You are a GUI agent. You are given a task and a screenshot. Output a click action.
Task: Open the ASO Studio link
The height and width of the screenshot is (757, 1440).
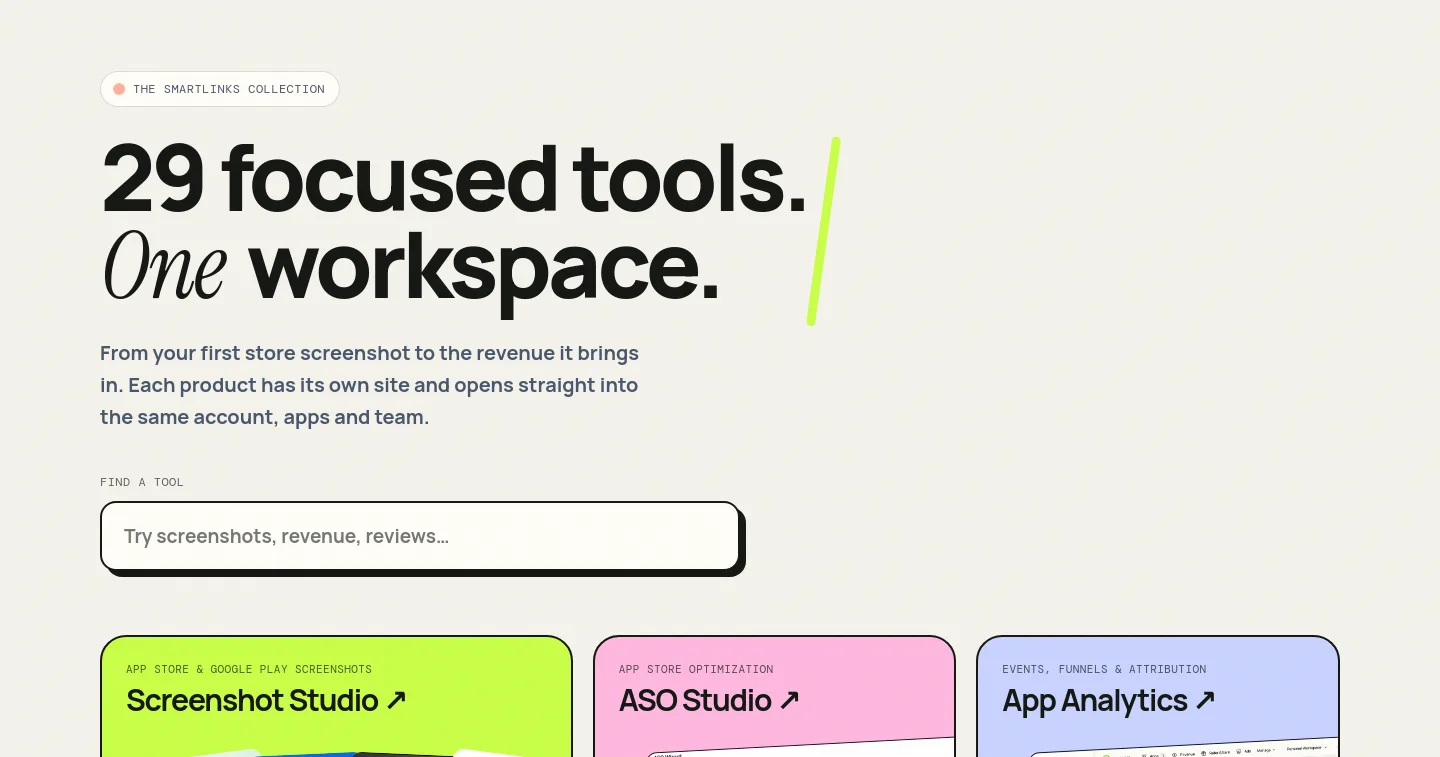(x=710, y=700)
